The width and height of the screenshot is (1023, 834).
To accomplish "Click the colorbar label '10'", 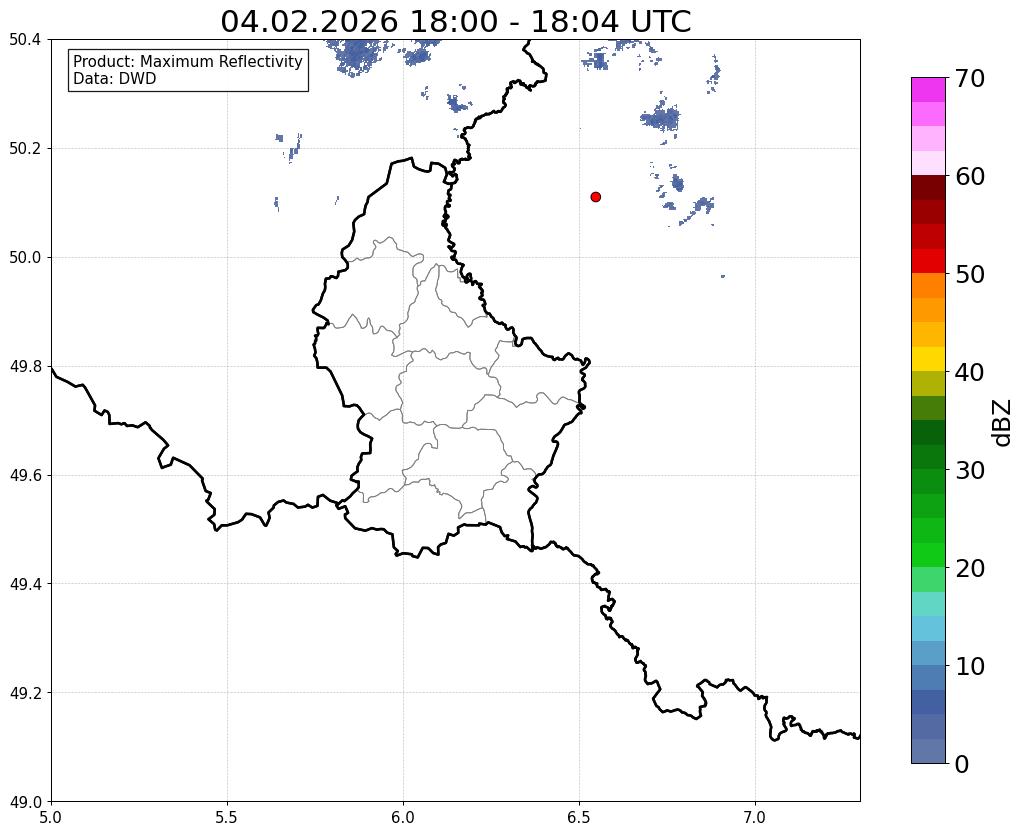I will (x=970, y=666).
